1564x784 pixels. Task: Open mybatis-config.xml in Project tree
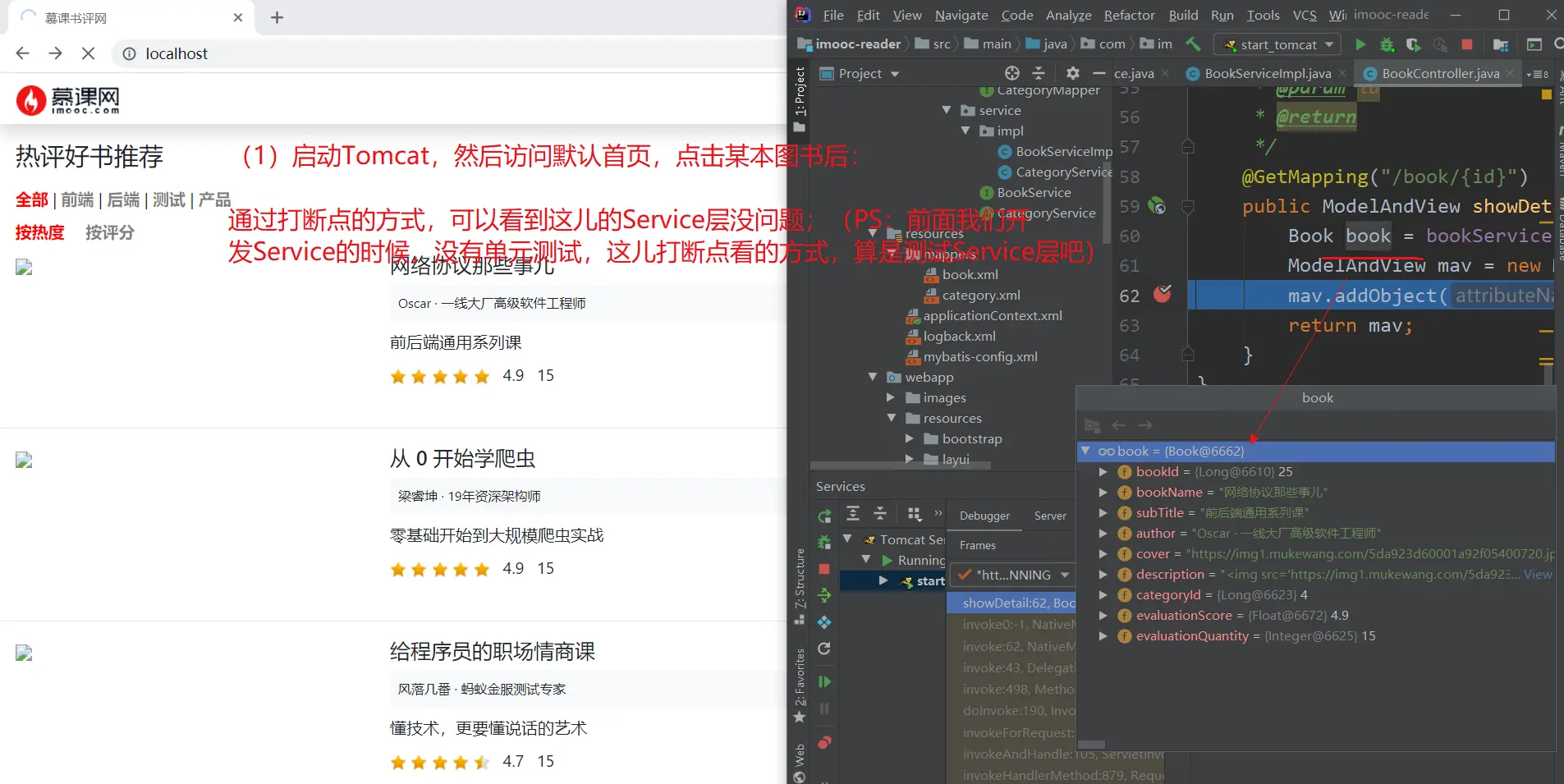(x=980, y=356)
